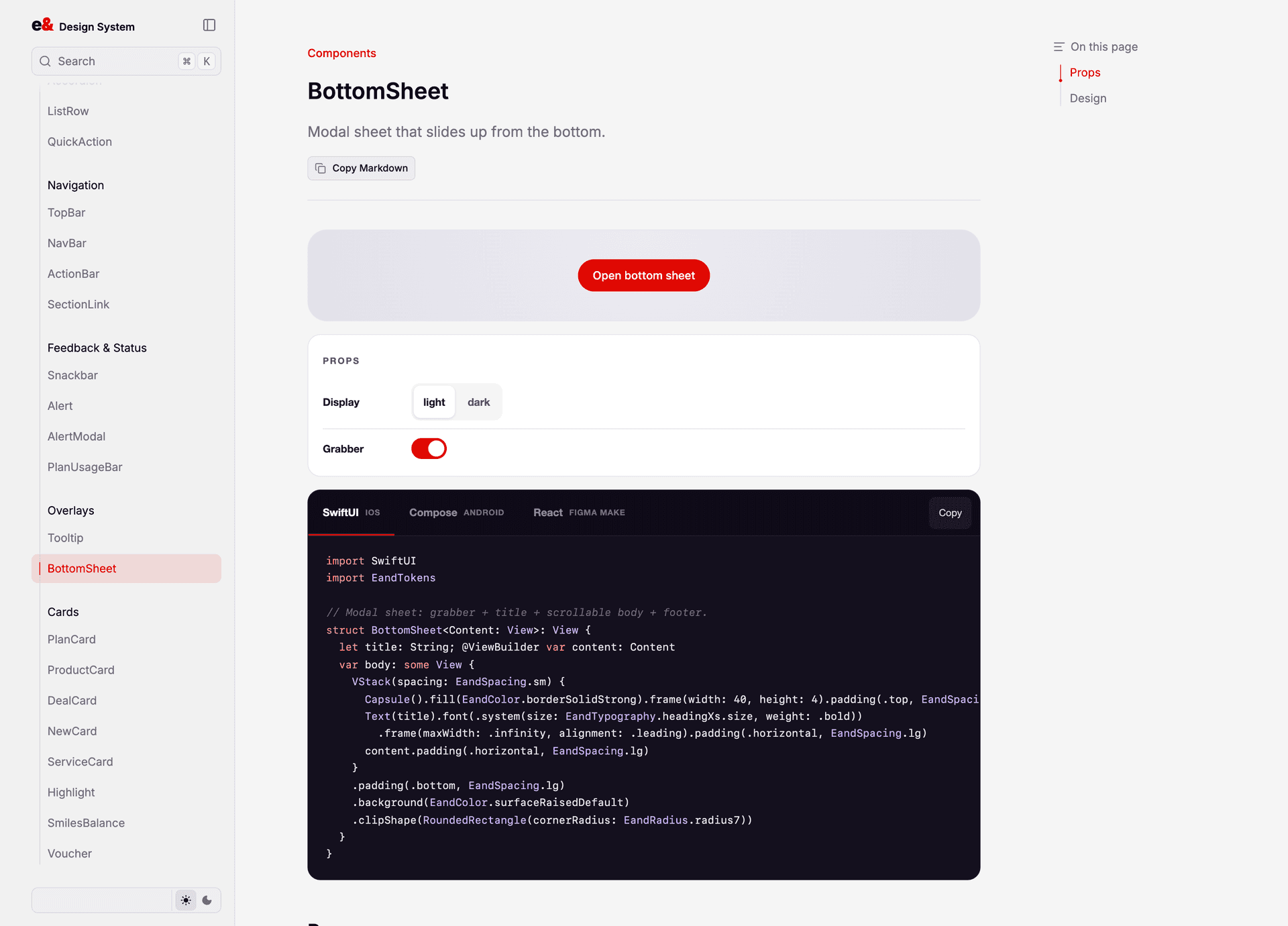This screenshot has height=926, width=1288.
Task: Copy the code snippet
Action: pos(950,513)
